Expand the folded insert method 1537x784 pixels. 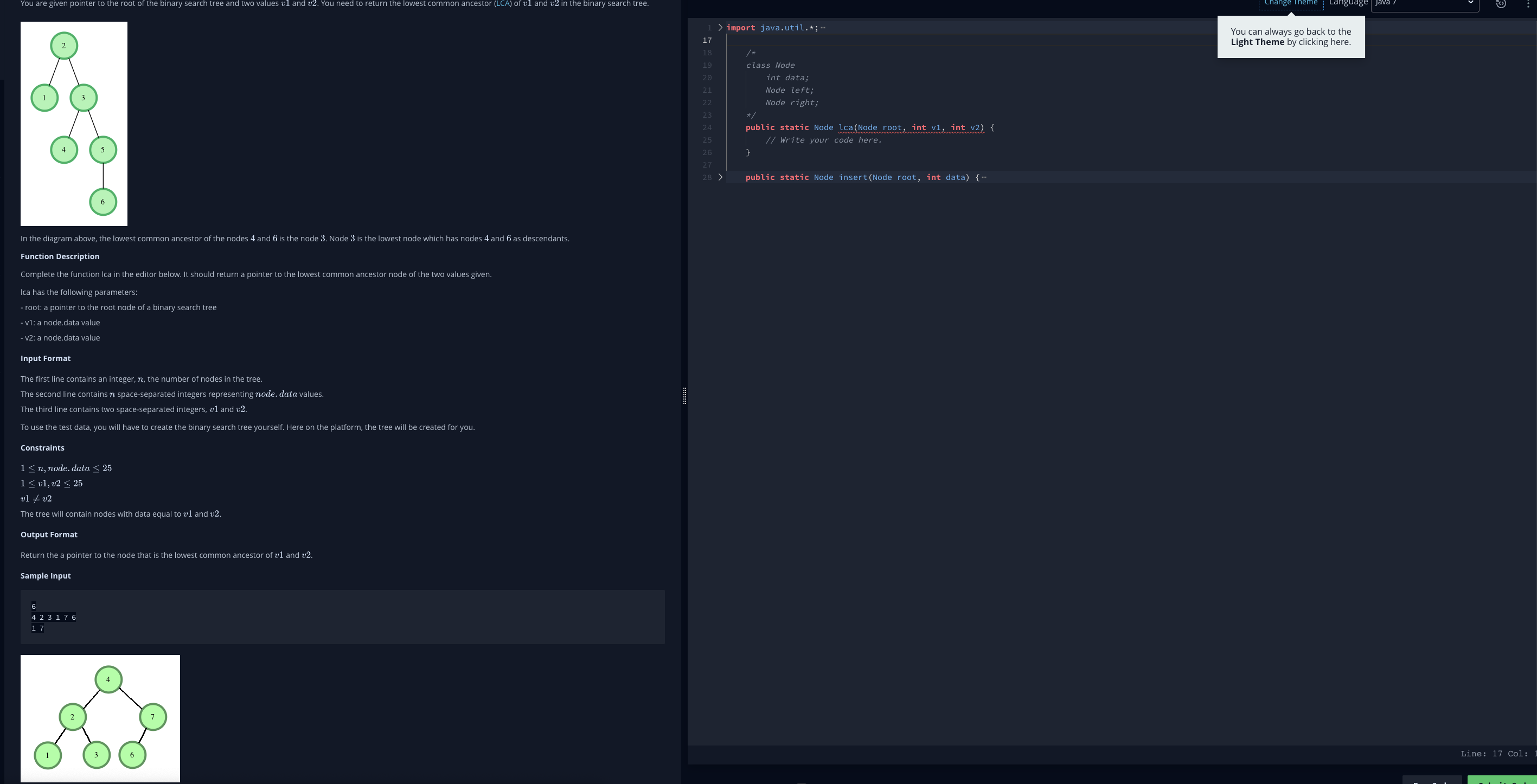click(720, 177)
